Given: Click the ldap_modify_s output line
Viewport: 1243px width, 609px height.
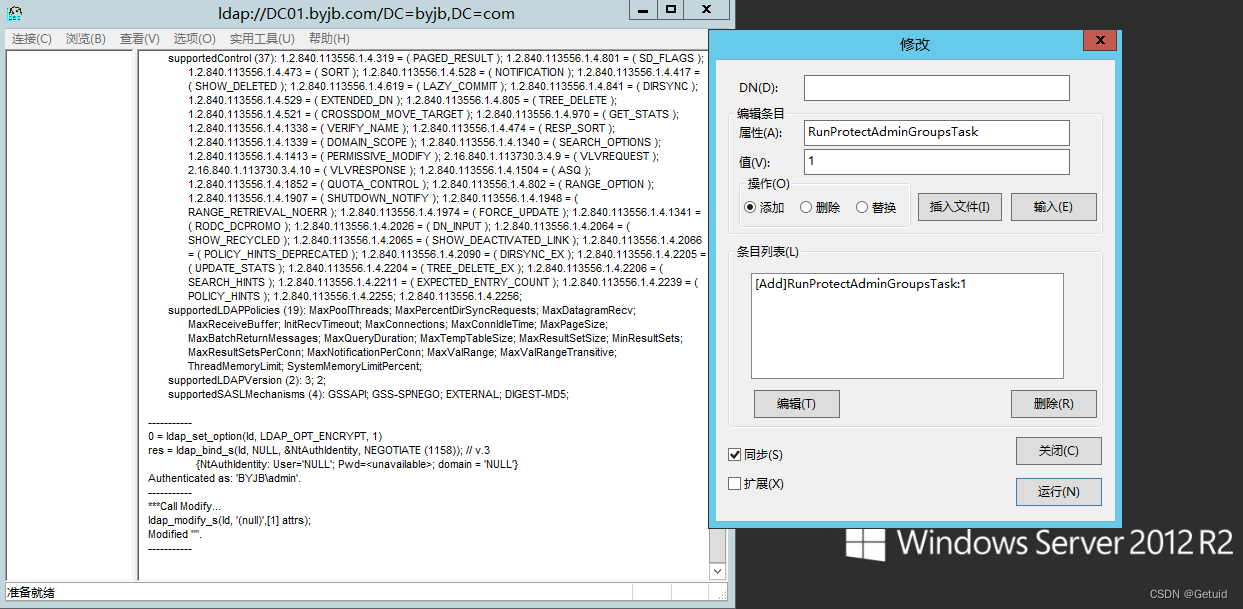Looking at the screenshot, I should (229, 521).
